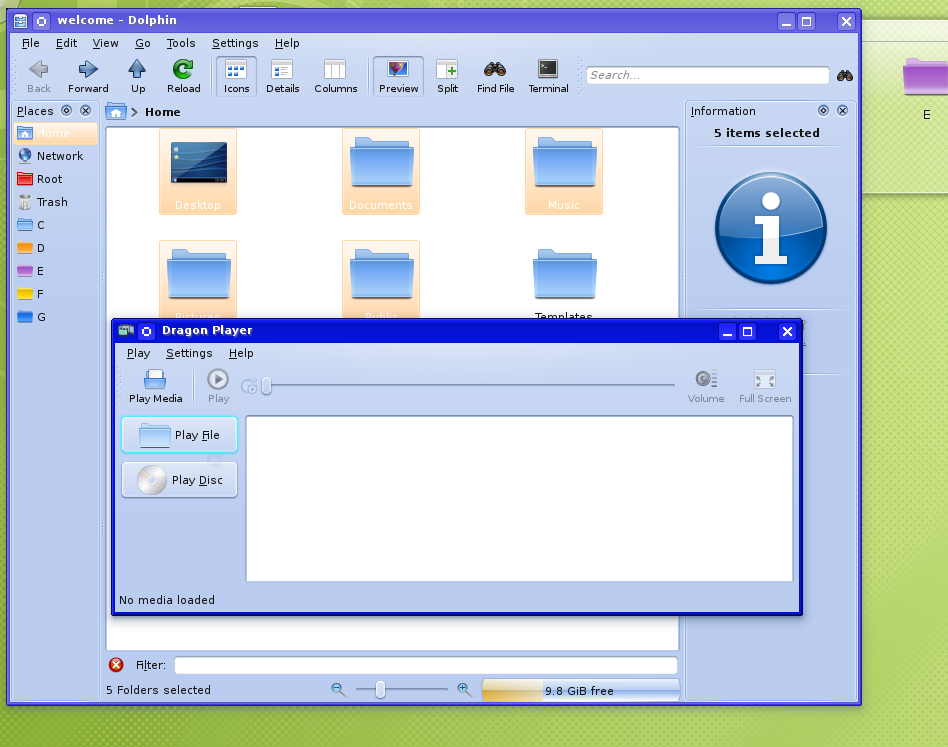Open Dolphin Edit menu
Image resolution: width=948 pixels, height=747 pixels.
tap(66, 43)
